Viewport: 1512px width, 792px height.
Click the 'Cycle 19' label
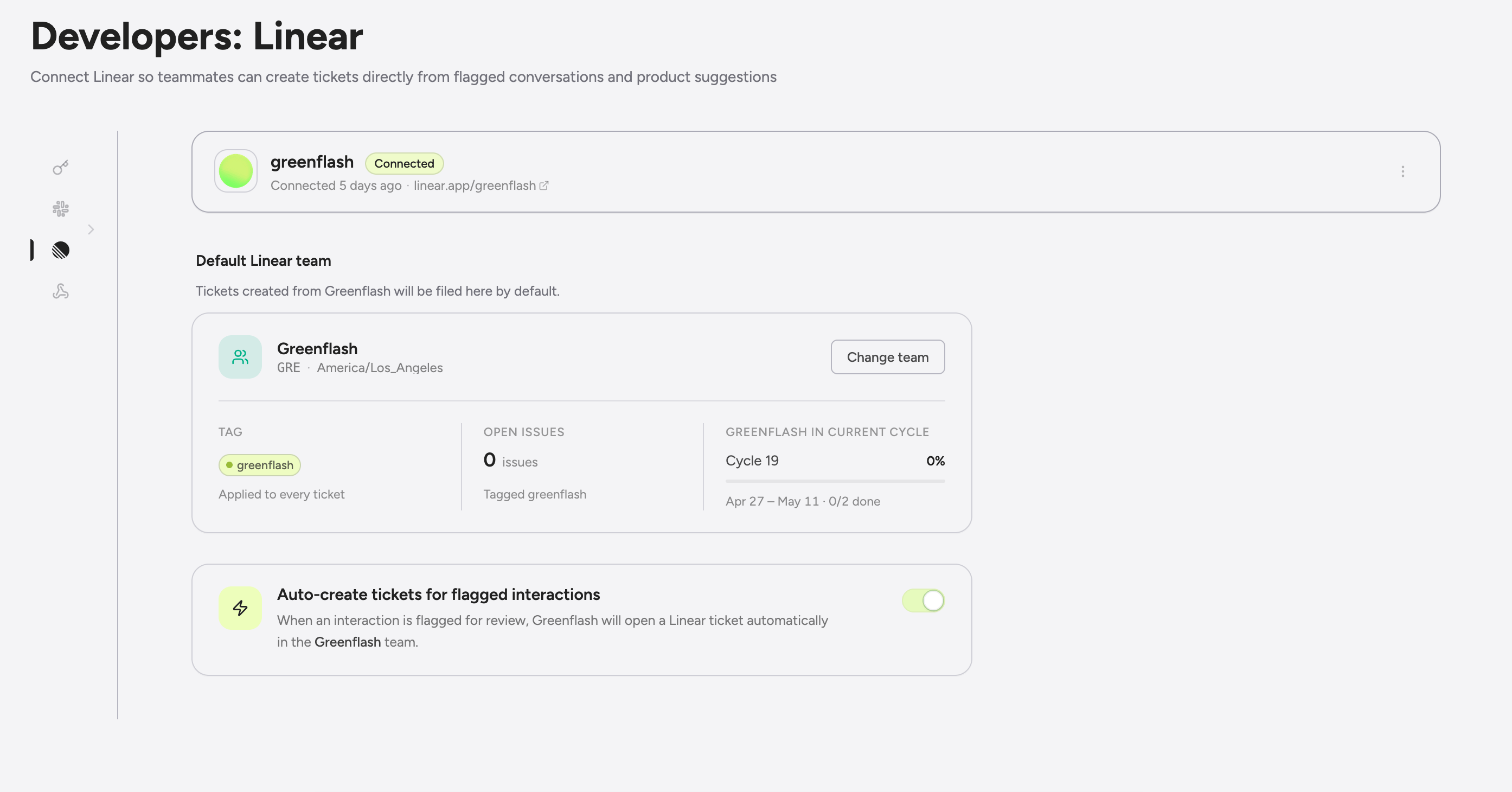coord(752,461)
